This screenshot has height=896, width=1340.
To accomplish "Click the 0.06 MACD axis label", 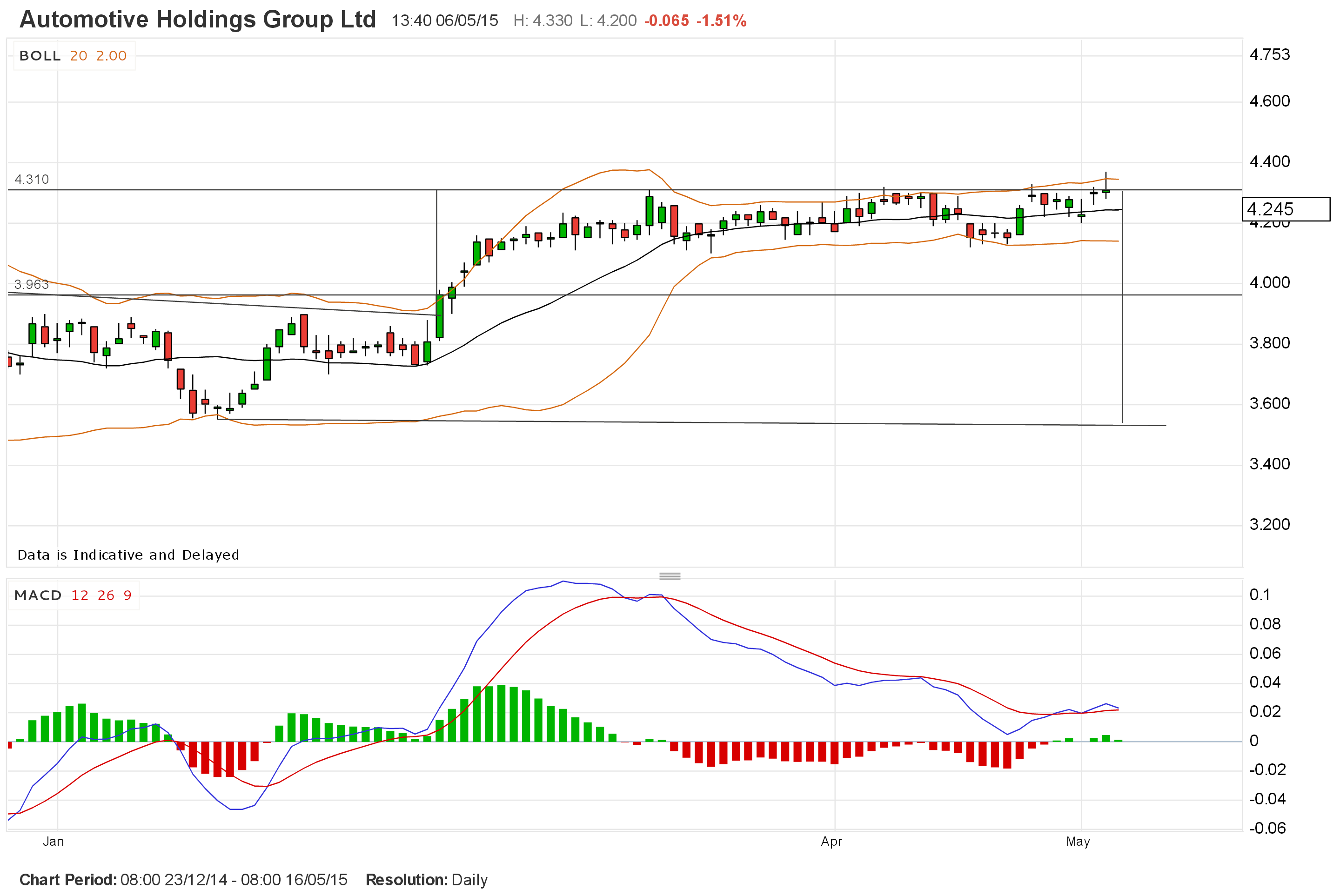I will click(x=1265, y=653).
